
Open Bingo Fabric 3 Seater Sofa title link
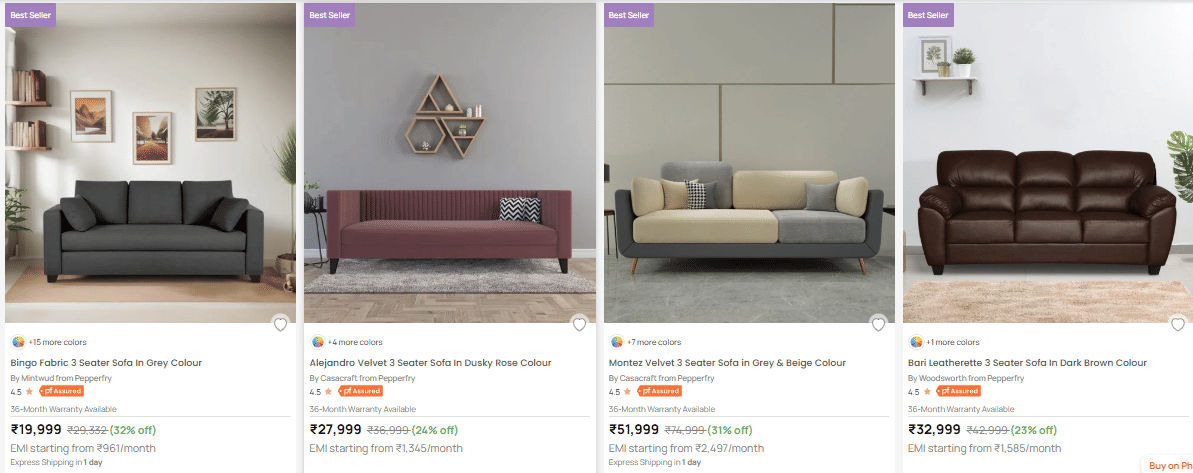pyautogui.click(x=106, y=363)
